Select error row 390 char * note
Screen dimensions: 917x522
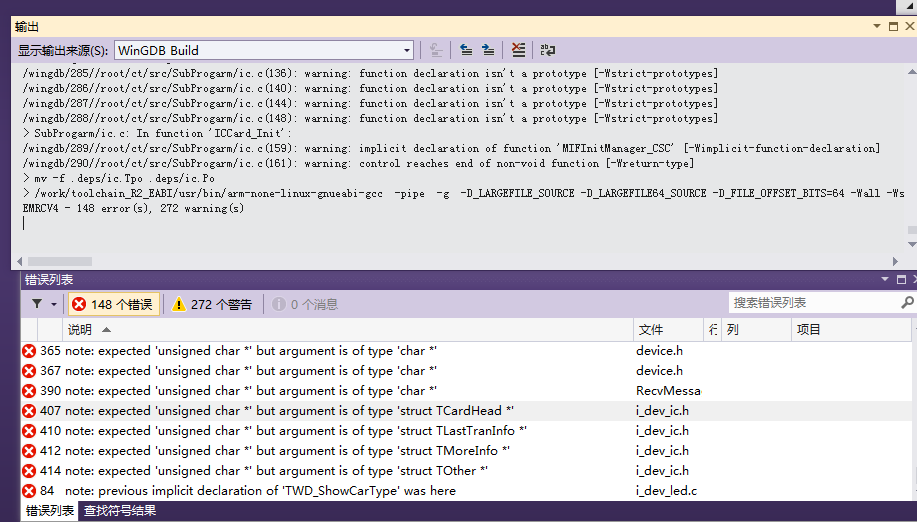(x=466, y=390)
